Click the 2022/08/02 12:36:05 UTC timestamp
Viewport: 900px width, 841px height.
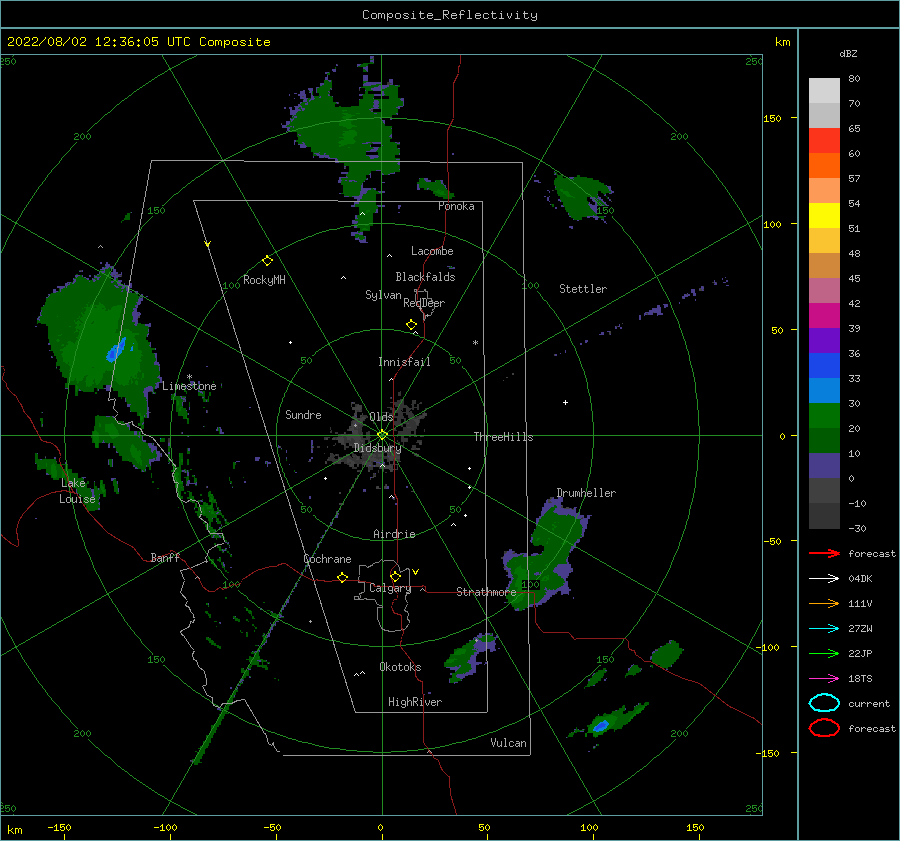pyautogui.click(x=98, y=42)
